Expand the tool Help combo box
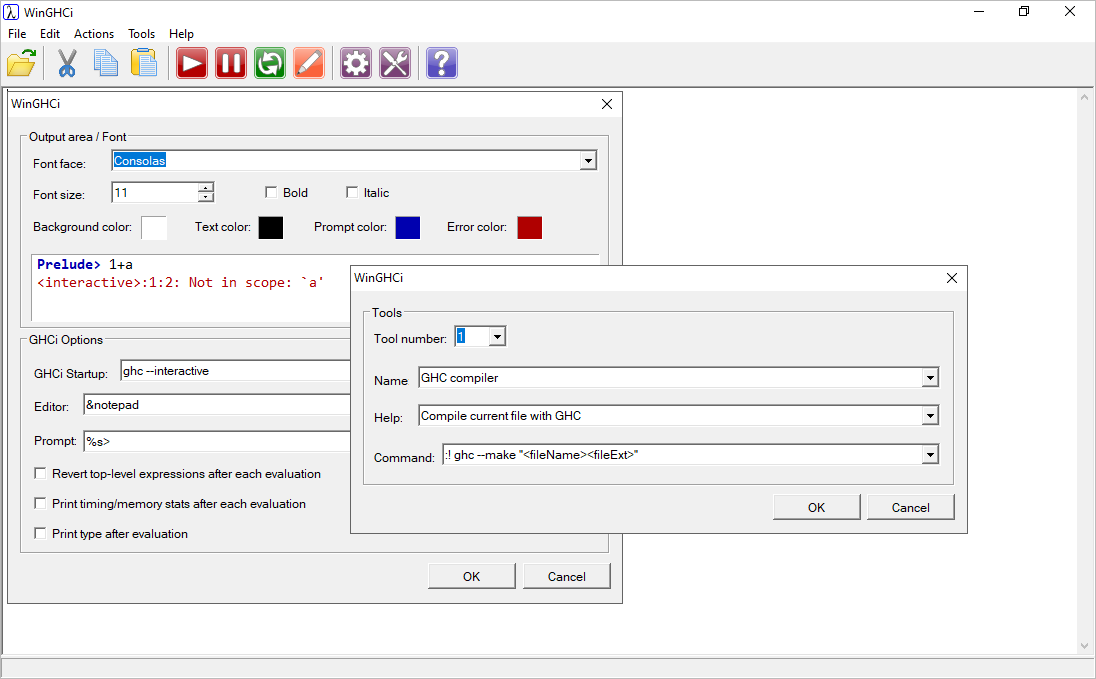1096x679 pixels. [930, 415]
